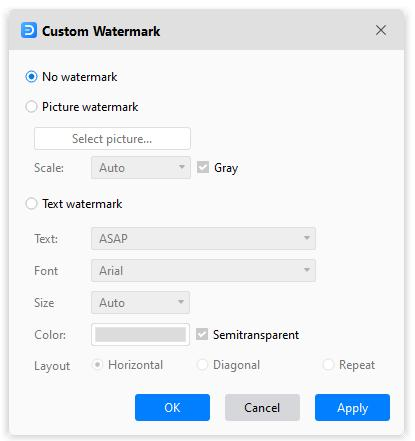Select the No watermark radio option
415x441 pixels.
(31, 77)
